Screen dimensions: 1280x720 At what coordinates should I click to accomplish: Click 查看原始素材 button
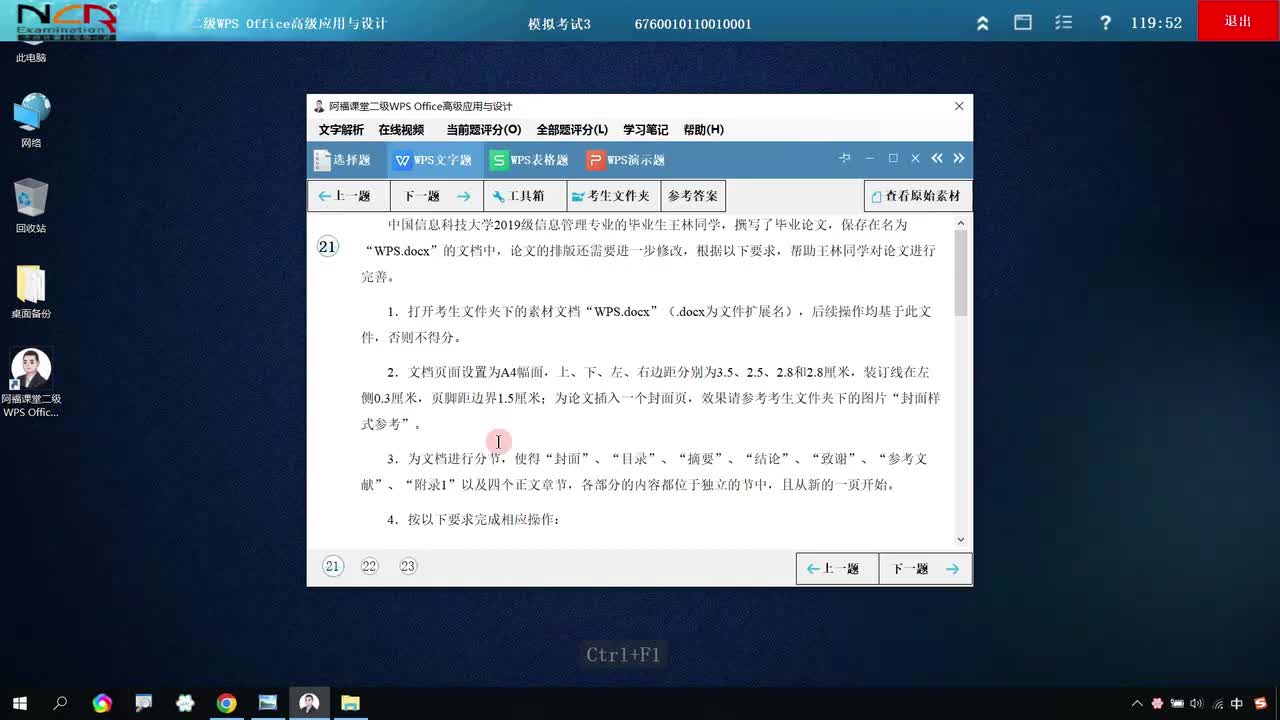pyautogui.click(x=918, y=196)
